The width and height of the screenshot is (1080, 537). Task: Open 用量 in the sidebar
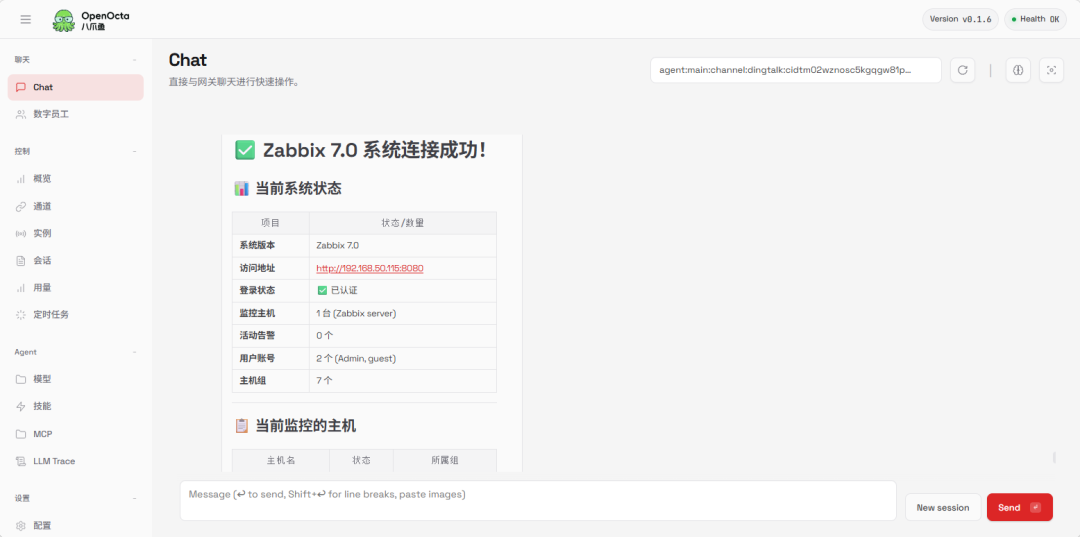(x=76, y=288)
